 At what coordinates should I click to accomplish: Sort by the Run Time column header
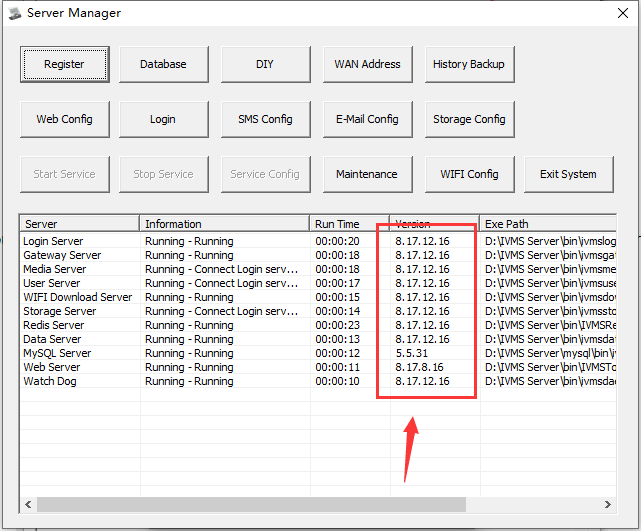coord(350,224)
